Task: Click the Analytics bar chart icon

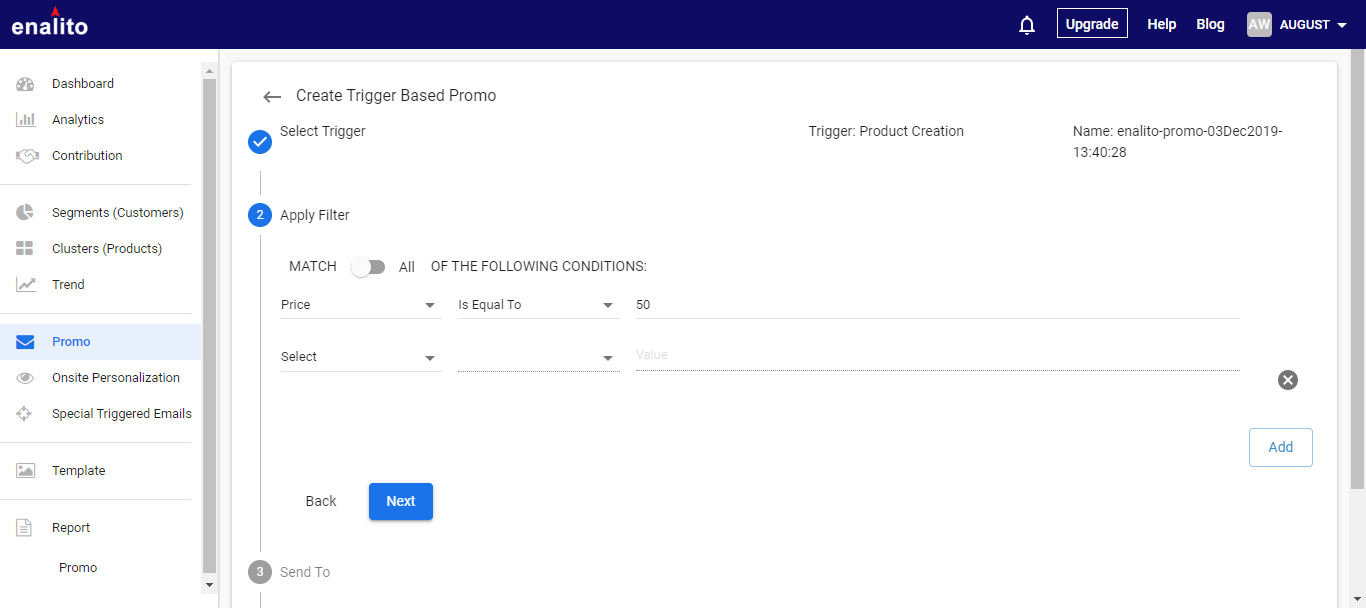Action: tap(26, 120)
